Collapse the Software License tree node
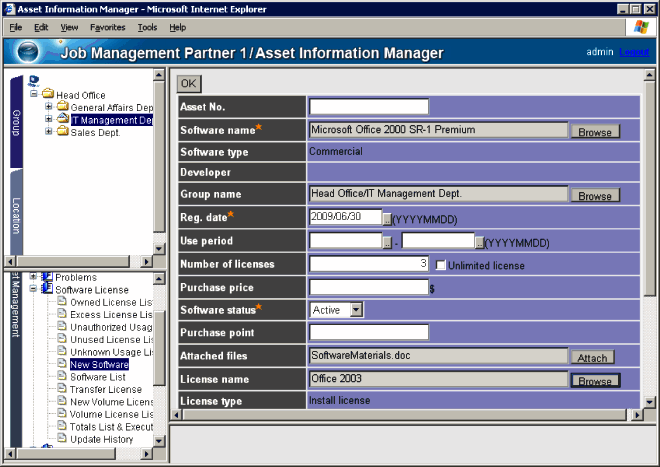The height and width of the screenshot is (467, 660). point(33,289)
